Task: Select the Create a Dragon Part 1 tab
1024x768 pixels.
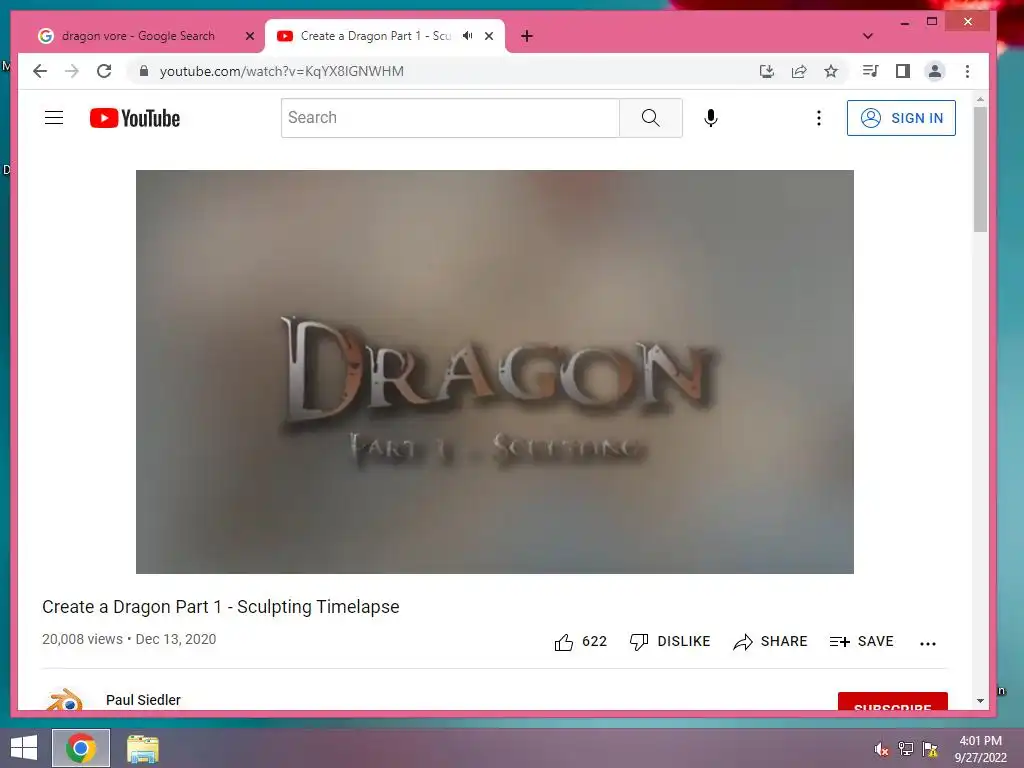Action: pyautogui.click(x=376, y=36)
